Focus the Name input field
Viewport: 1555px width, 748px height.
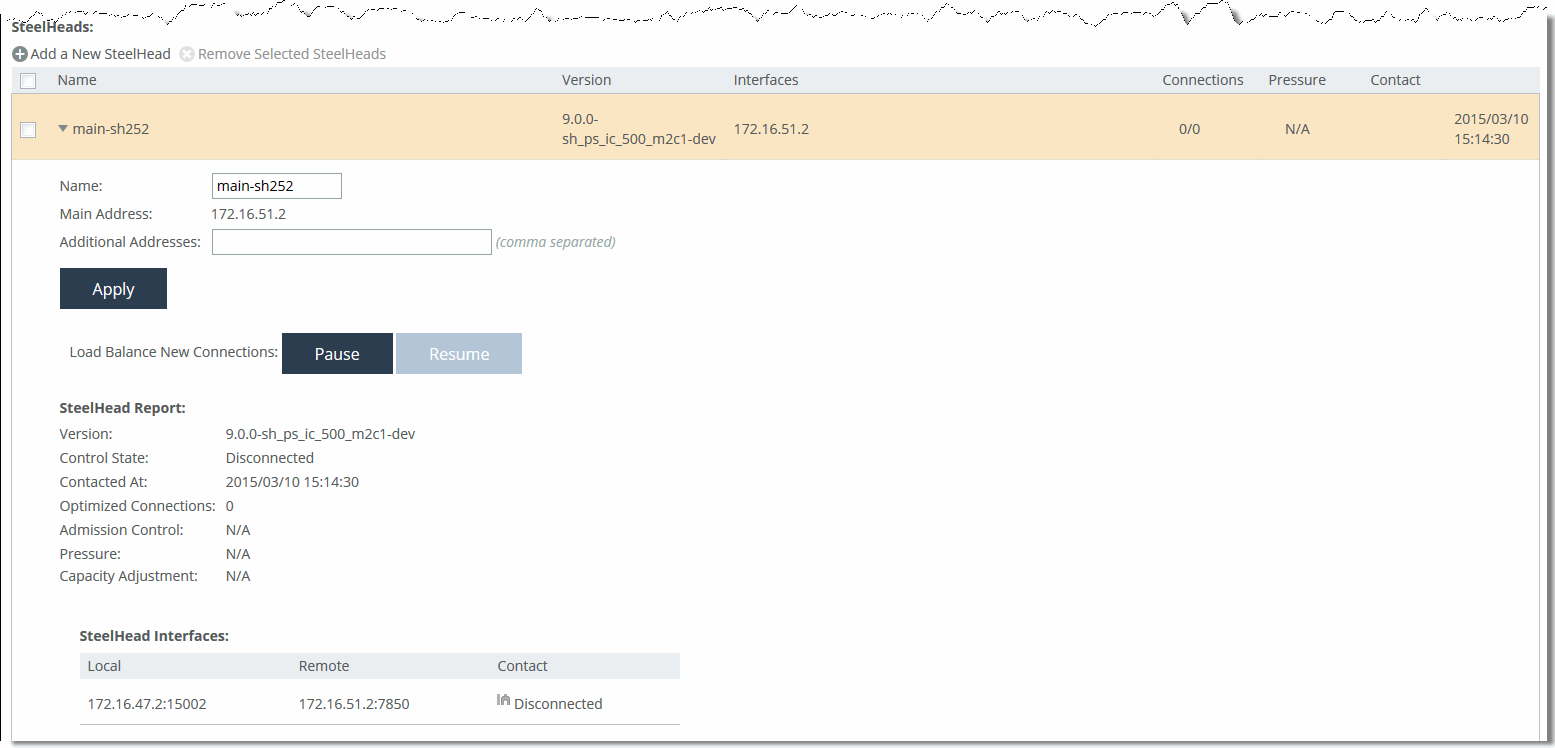(277, 186)
